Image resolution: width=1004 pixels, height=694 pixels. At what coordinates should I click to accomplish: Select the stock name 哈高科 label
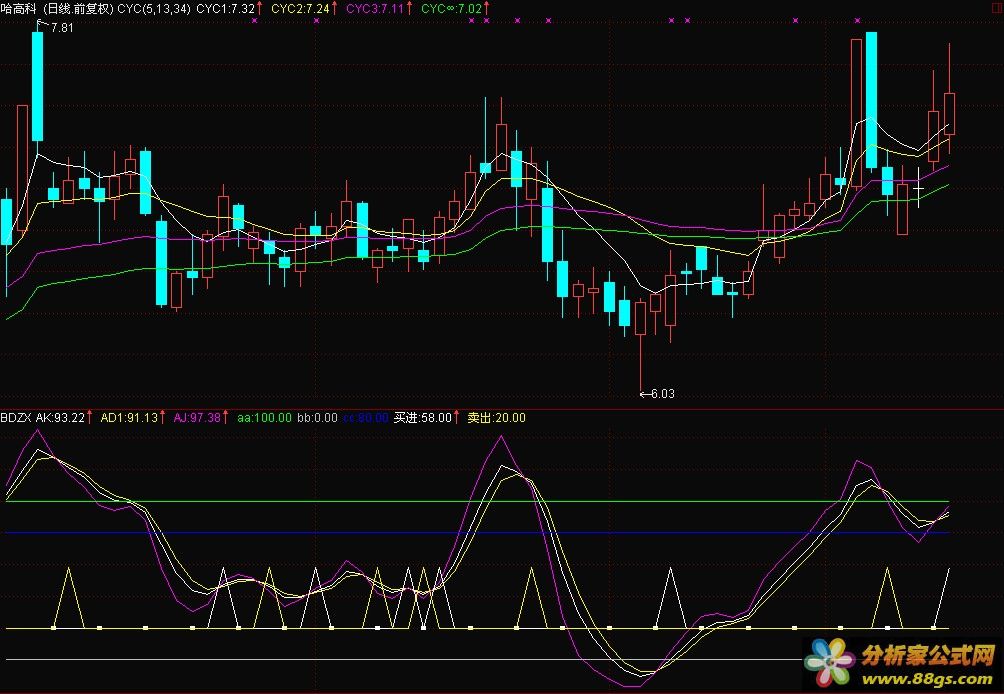17,8
